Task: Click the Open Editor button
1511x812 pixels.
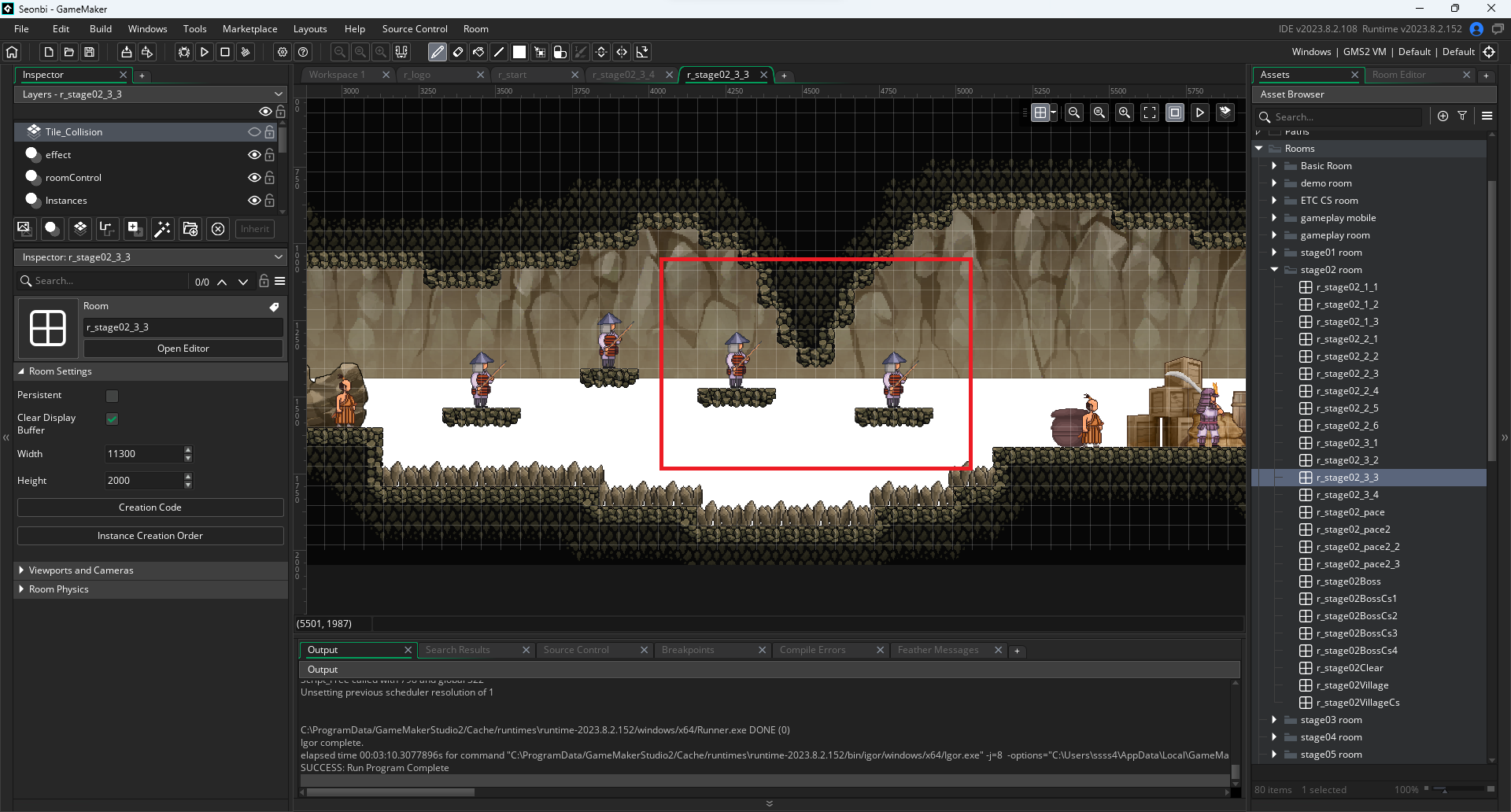Action: (183, 349)
